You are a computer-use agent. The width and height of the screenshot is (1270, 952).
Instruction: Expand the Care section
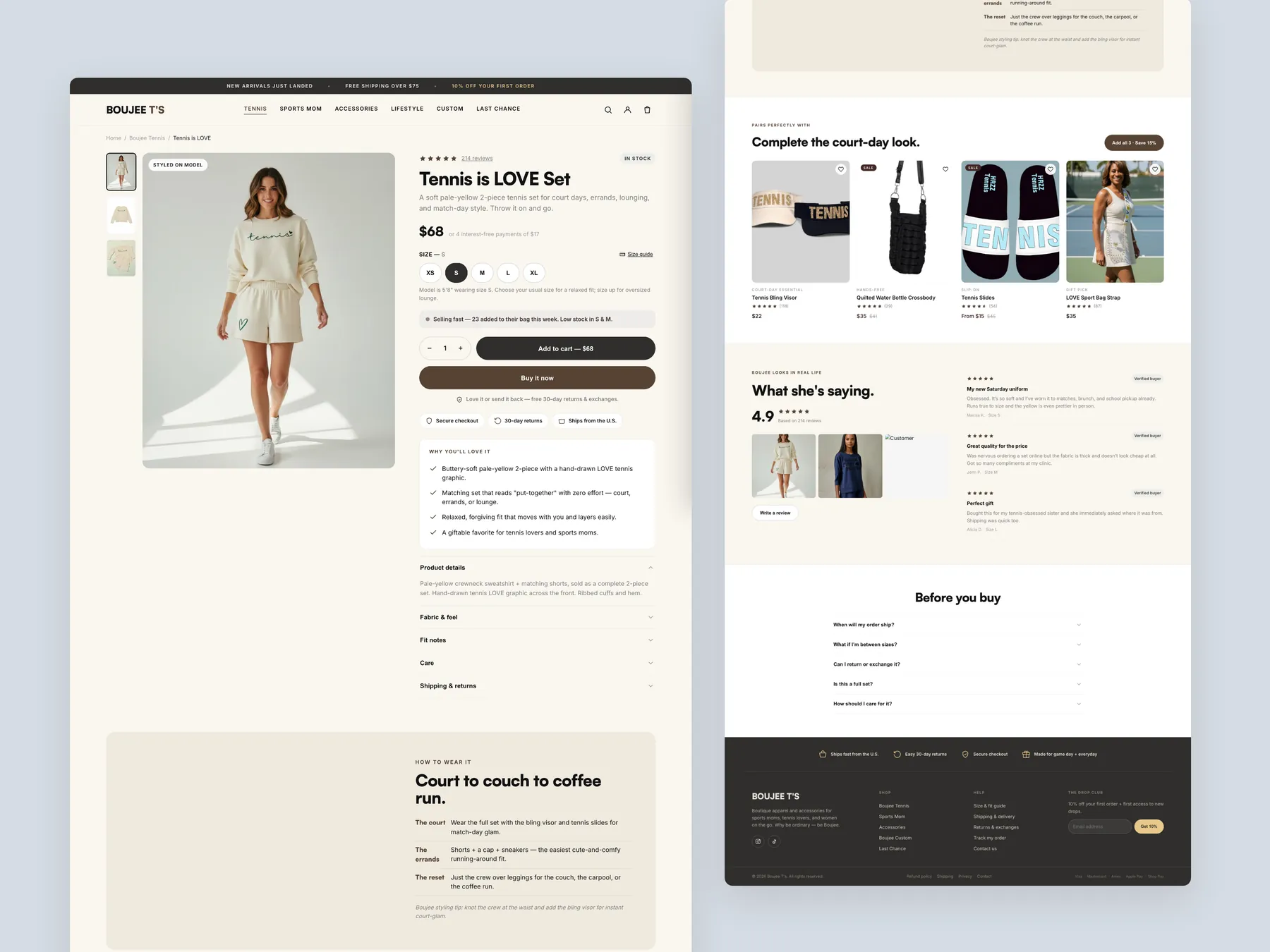(537, 663)
